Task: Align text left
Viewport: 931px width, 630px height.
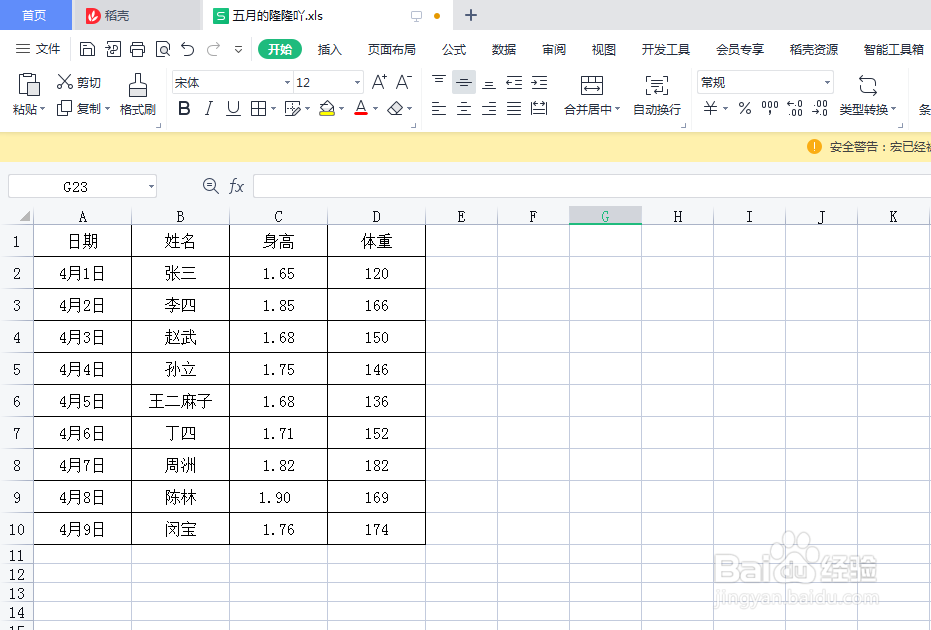Action: point(439,109)
